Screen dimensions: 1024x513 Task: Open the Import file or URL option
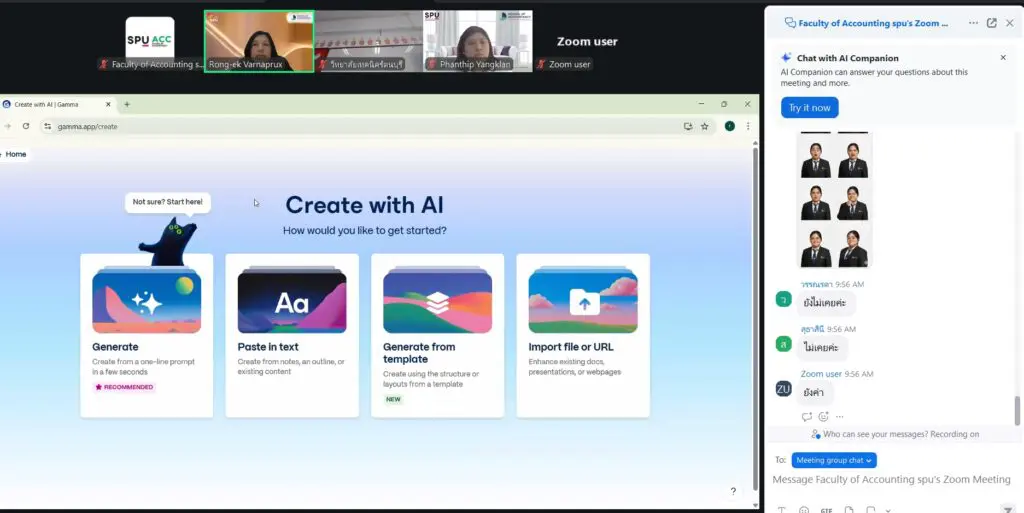(x=582, y=335)
